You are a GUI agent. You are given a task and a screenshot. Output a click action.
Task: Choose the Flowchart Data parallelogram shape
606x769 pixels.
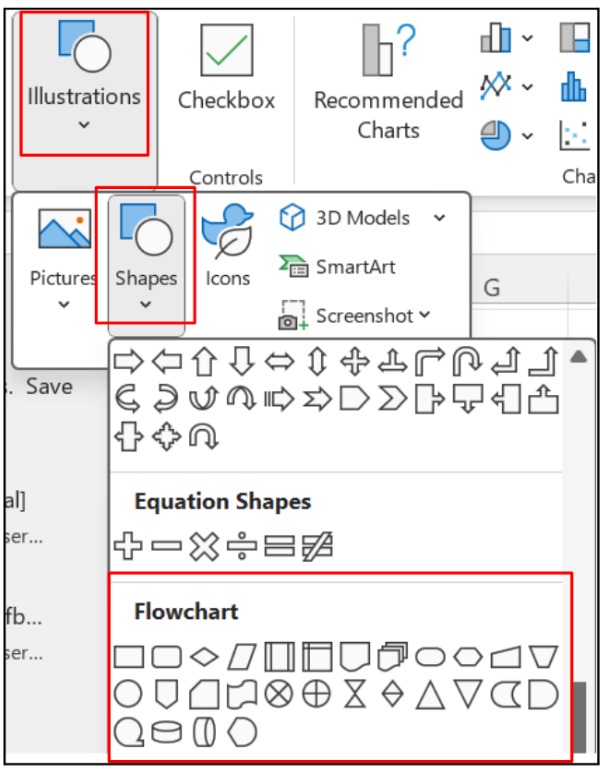[x=241, y=657]
